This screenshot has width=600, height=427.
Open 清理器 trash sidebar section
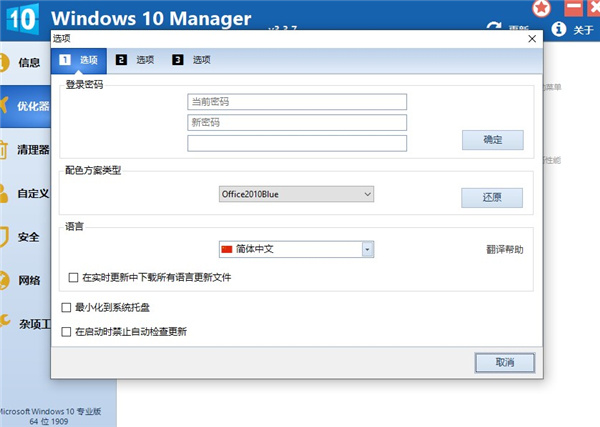point(25,150)
